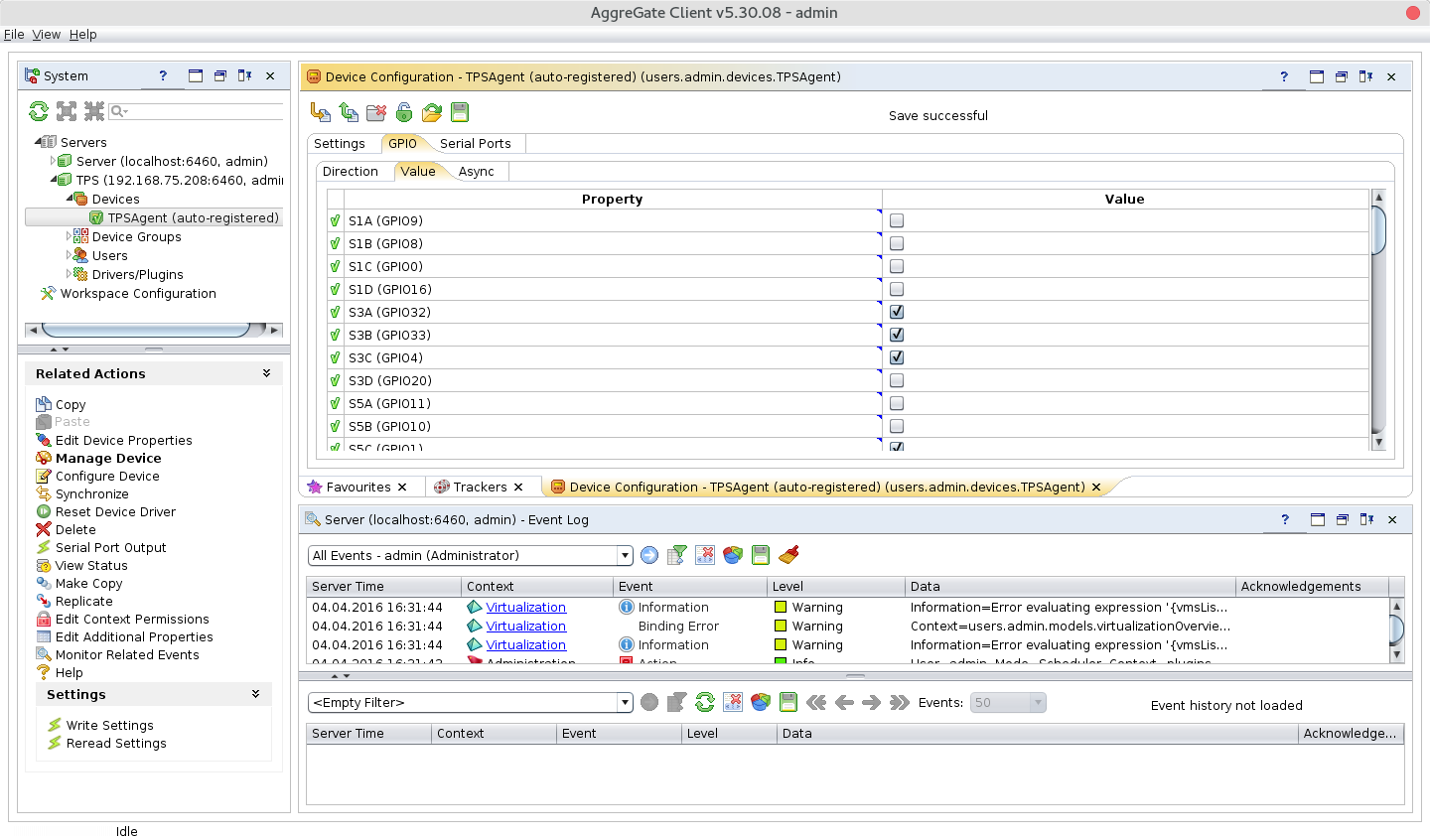Collapse the Settings section in left panel
Screen dimensions: 1430x840
coord(255,694)
